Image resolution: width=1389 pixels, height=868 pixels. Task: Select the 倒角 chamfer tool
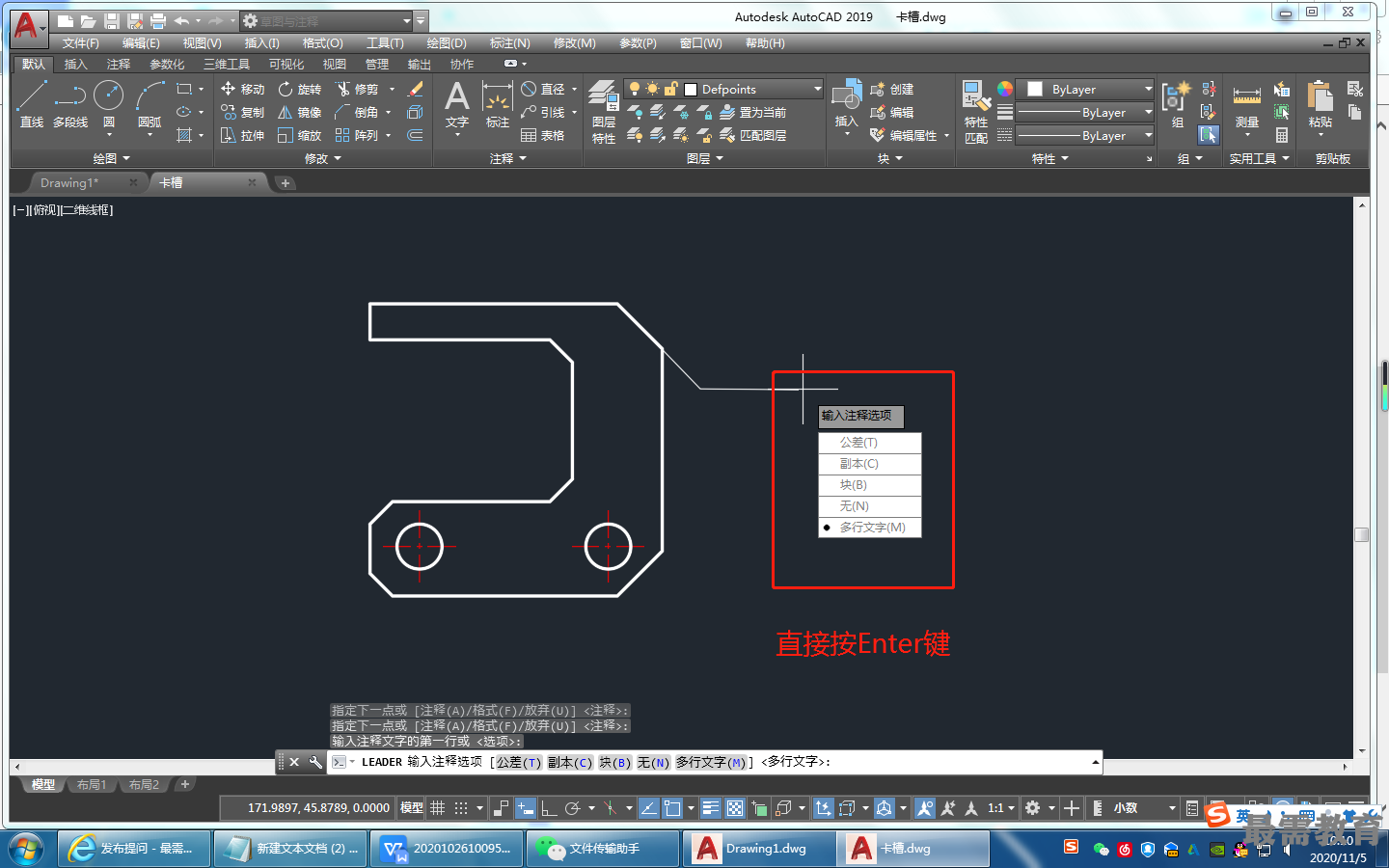click(357, 112)
